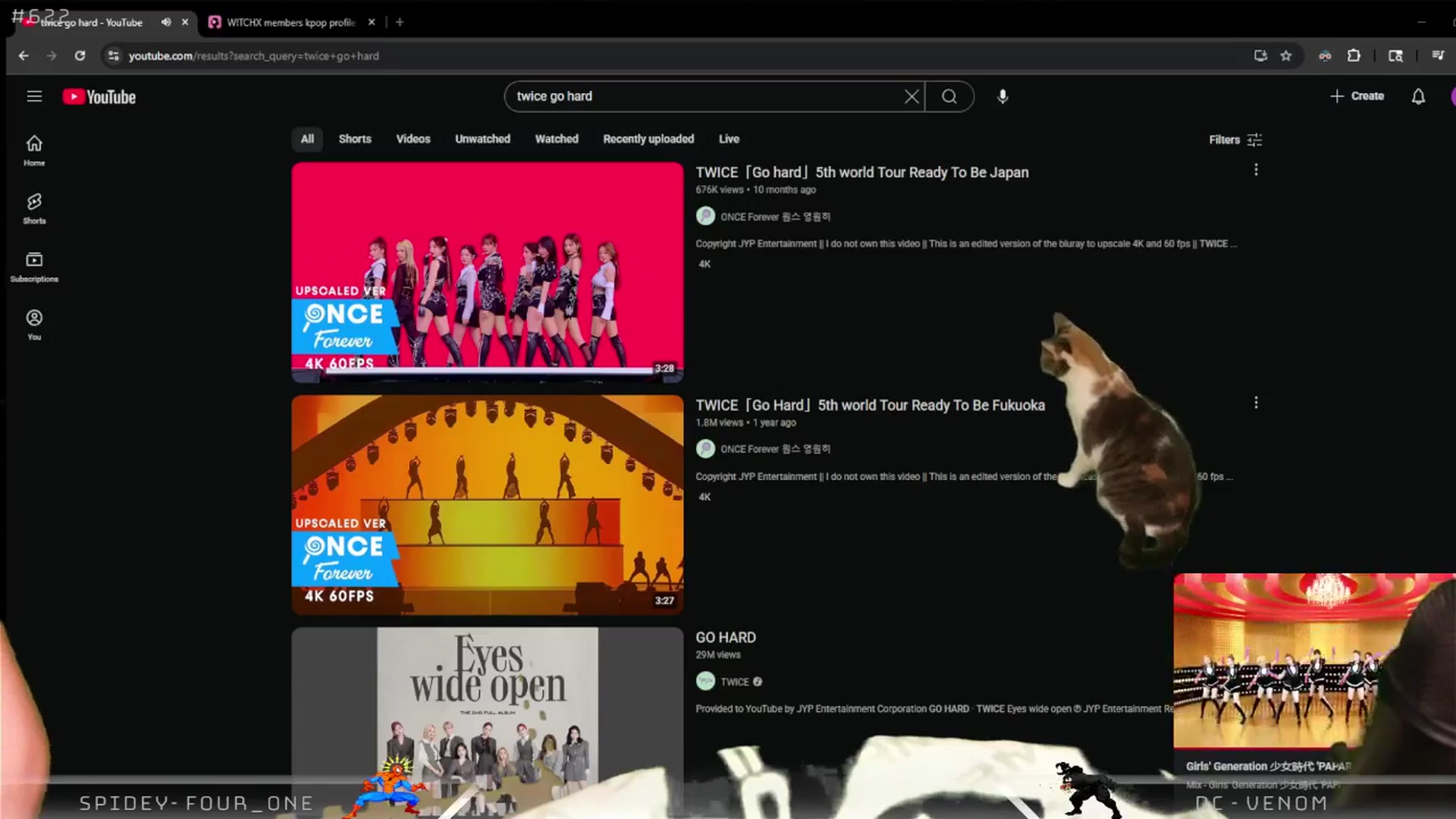This screenshot has width=1456, height=819.
Task: Open the GO HARD video title
Action: tap(726, 638)
